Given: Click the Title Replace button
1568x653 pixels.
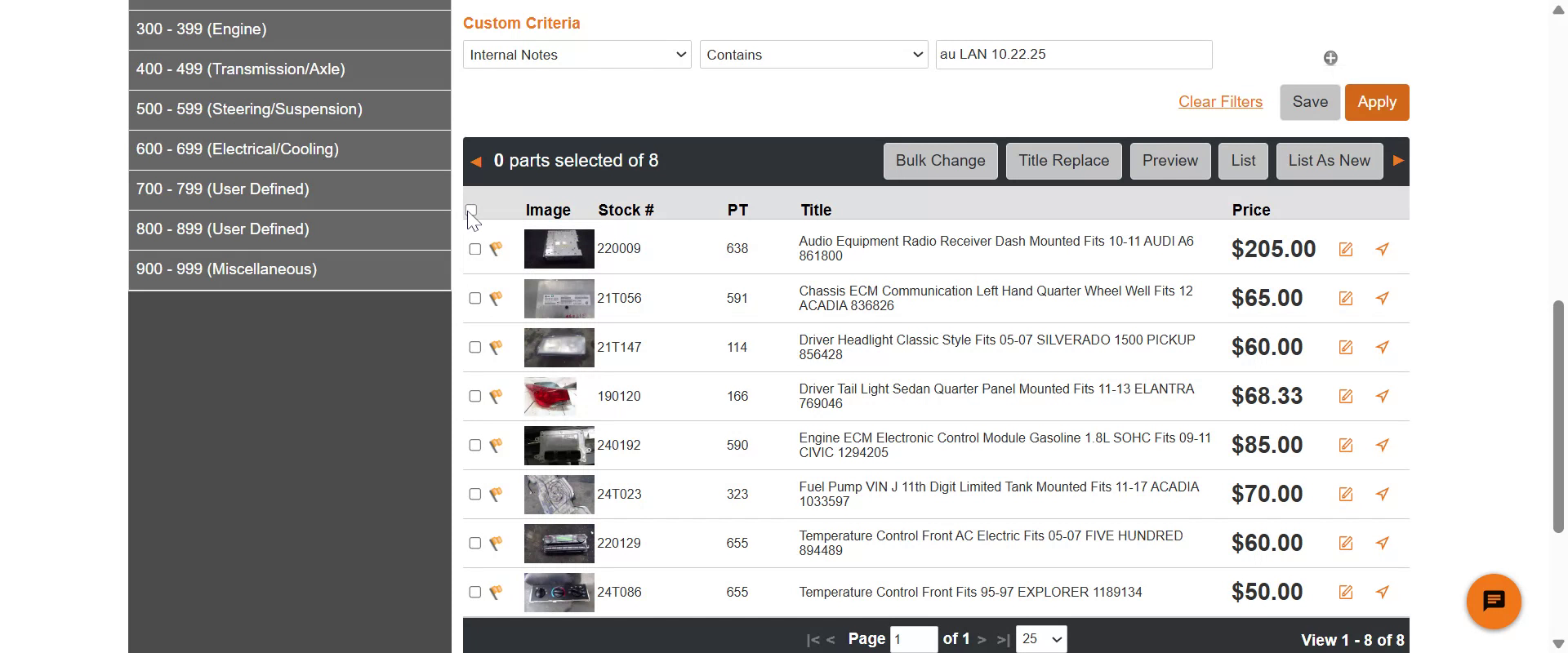Looking at the screenshot, I should pyautogui.click(x=1064, y=161).
